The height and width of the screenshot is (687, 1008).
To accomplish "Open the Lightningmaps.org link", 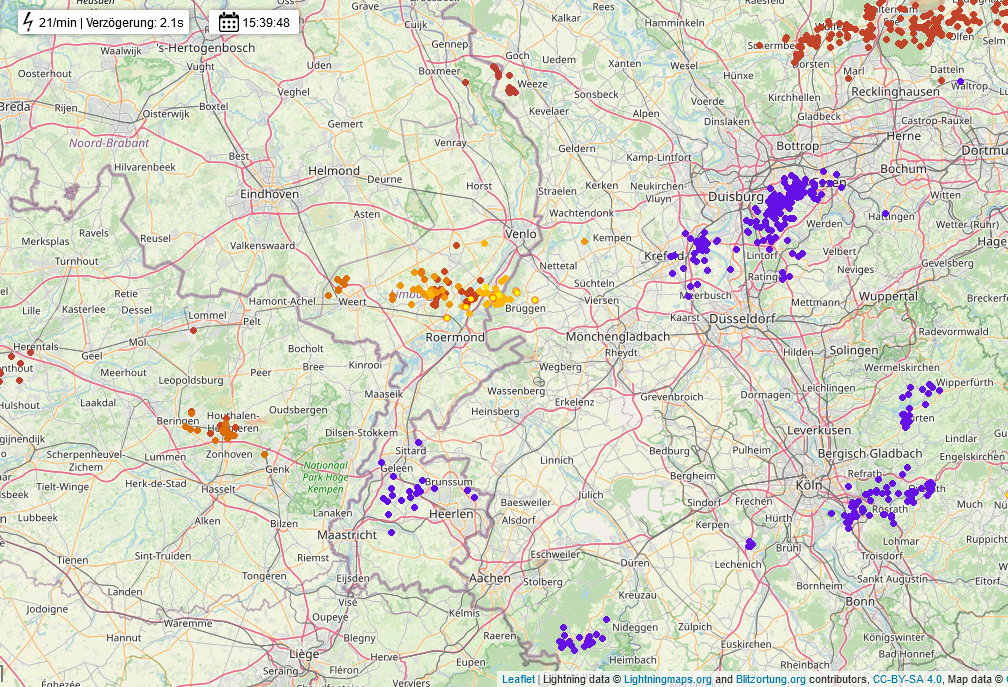I will pyautogui.click(x=667, y=679).
